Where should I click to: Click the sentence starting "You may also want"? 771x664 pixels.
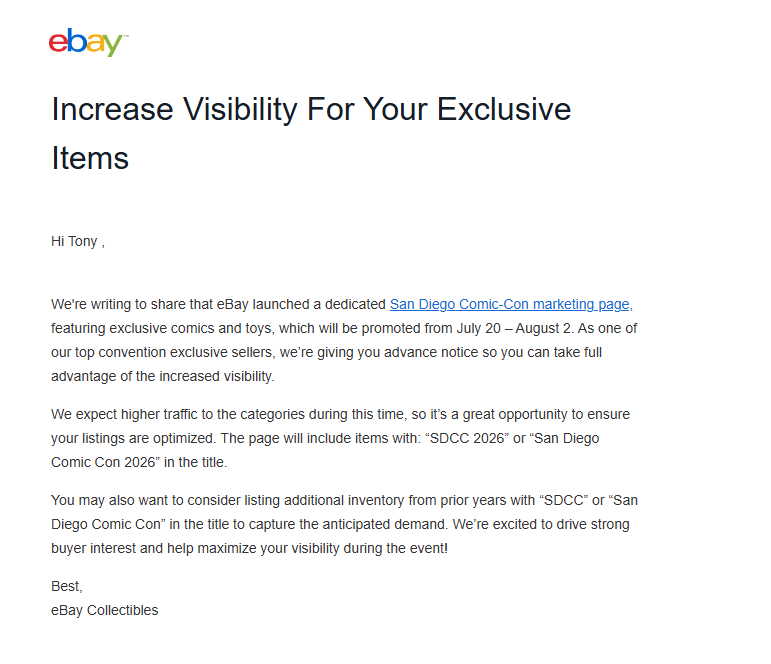click(344, 501)
